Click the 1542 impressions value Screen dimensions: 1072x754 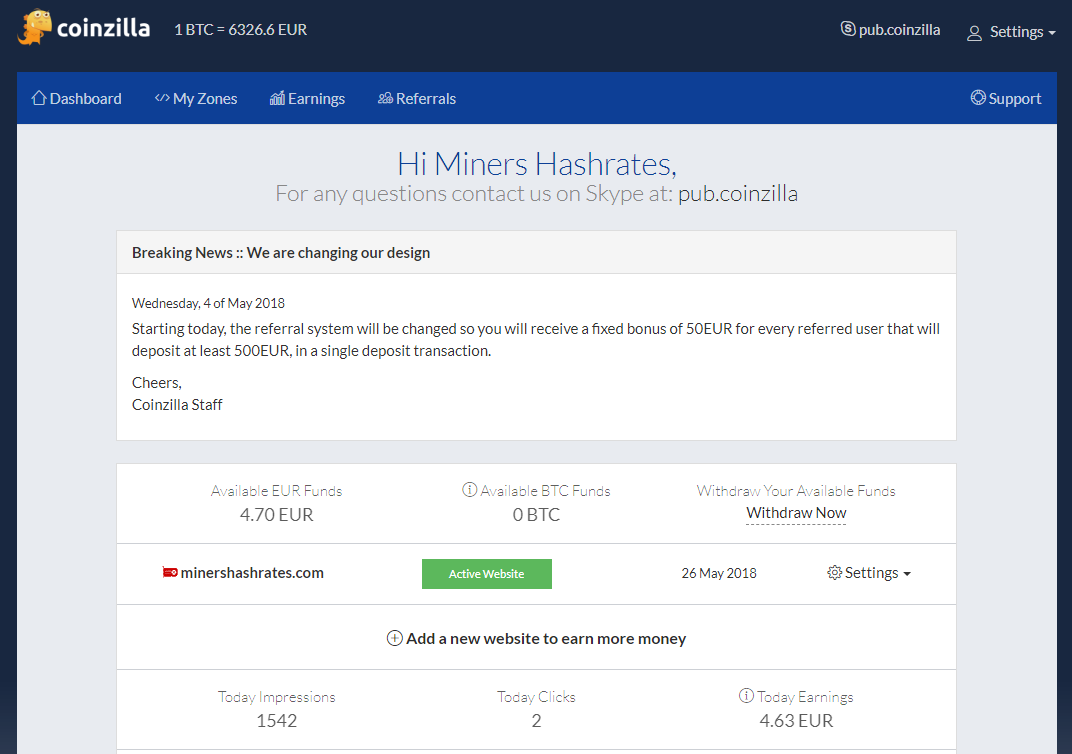click(277, 721)
